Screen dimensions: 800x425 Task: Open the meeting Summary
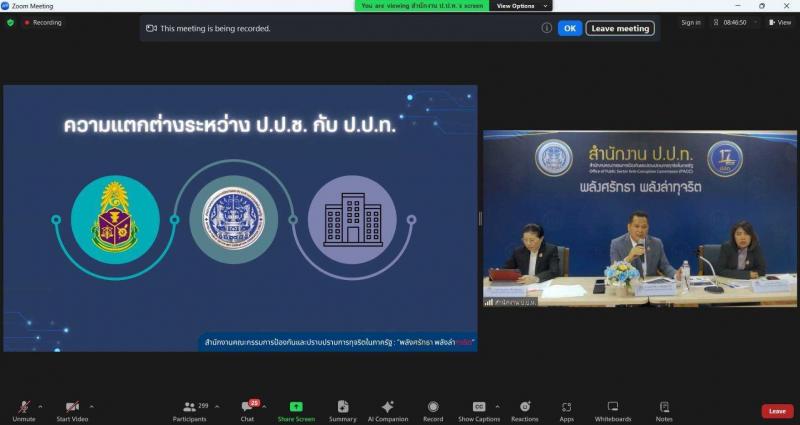(x=342, y=411)
